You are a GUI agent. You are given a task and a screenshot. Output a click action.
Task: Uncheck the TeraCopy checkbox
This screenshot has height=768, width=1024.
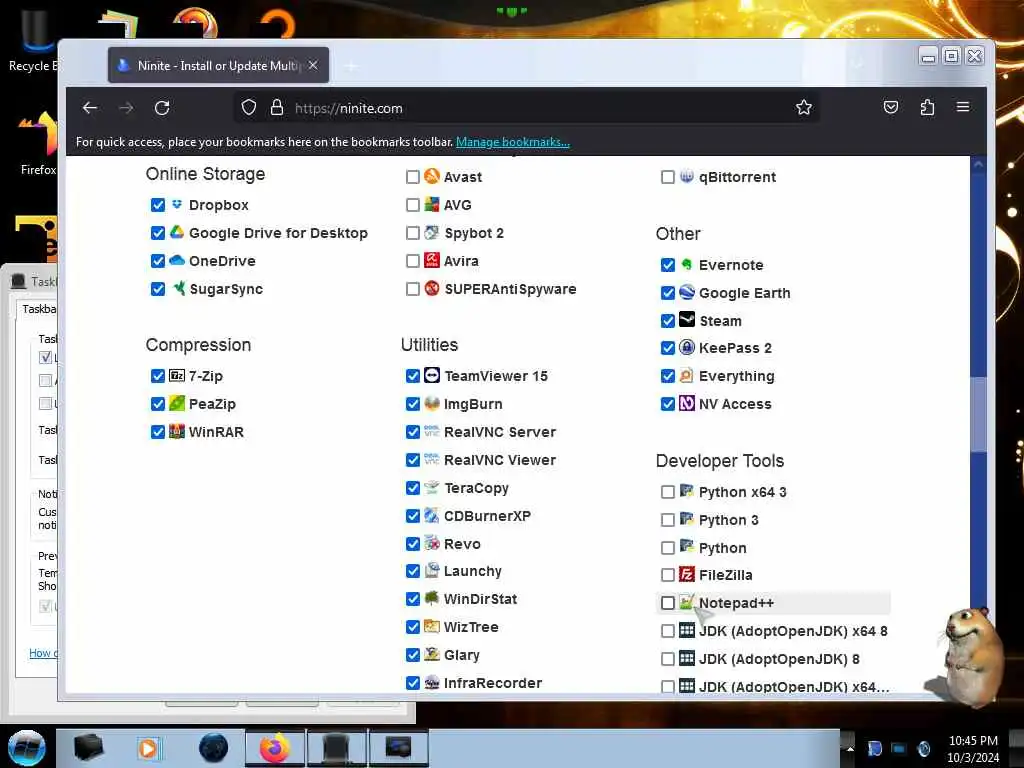pos(412,488)
